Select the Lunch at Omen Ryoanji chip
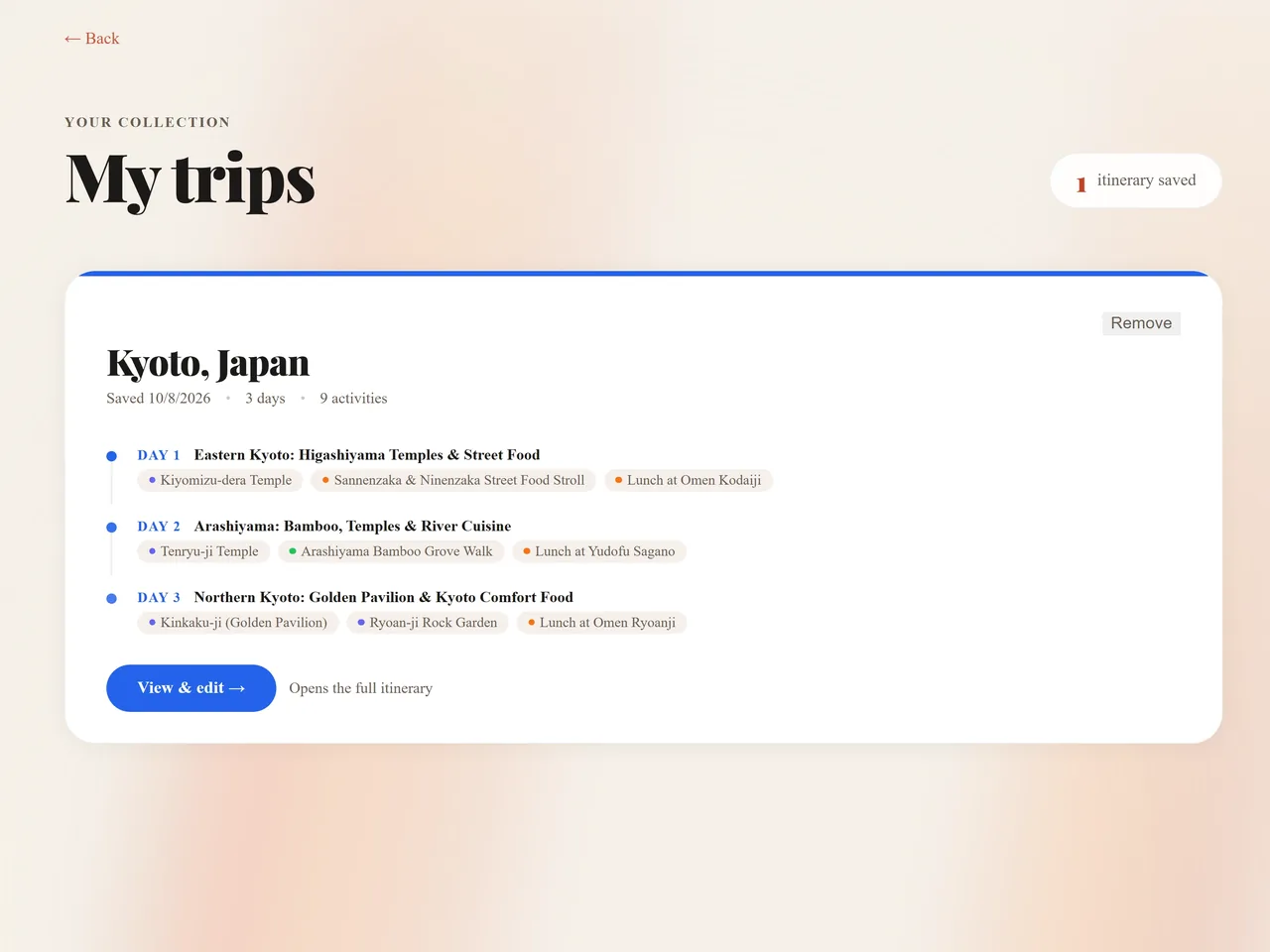This screenshot has width=1270, height=952. (602, 623)
